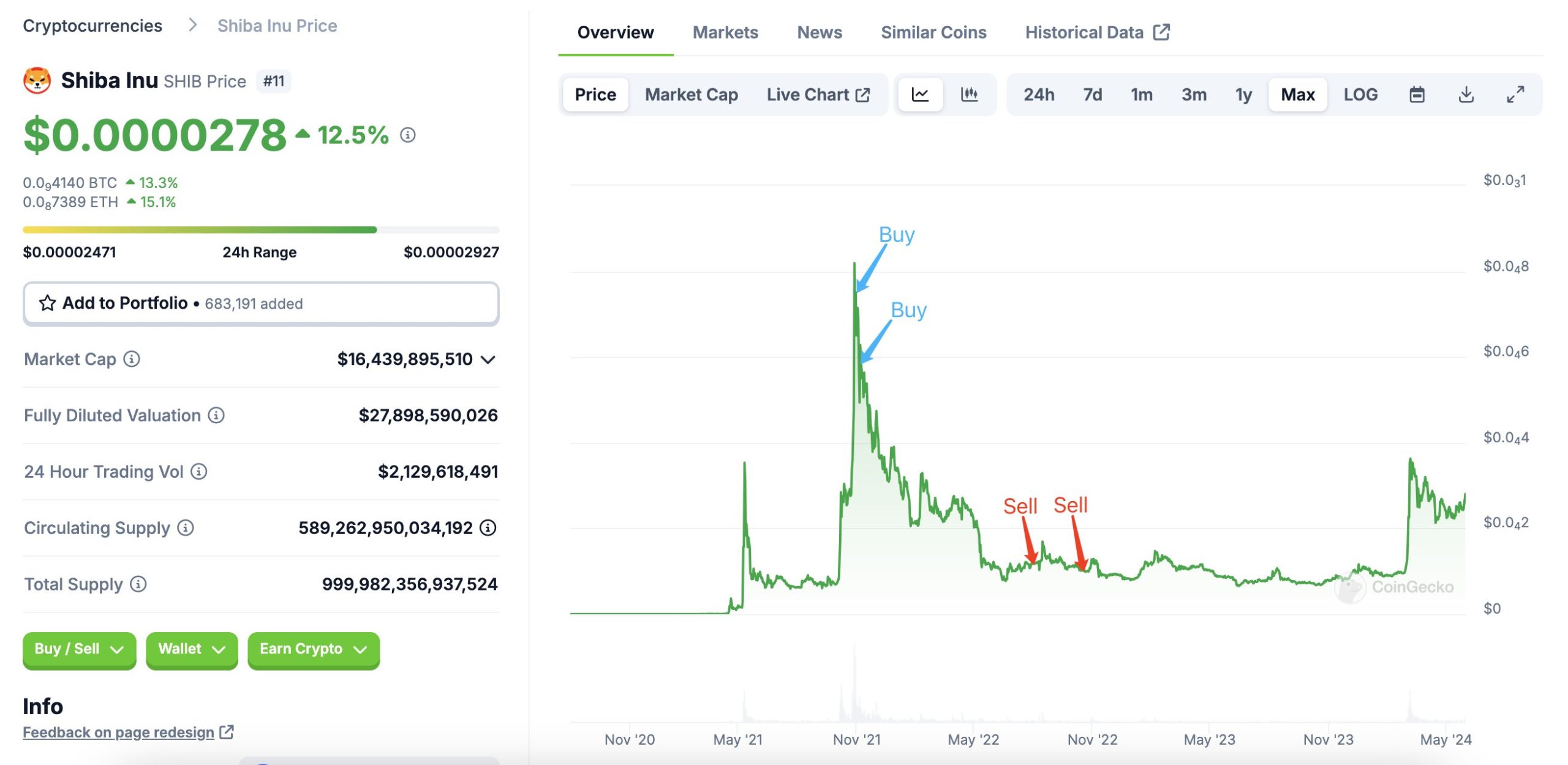1568x765 pixels.
Task: Expand the Market Cap value chevron
Action: pos(488,360)
